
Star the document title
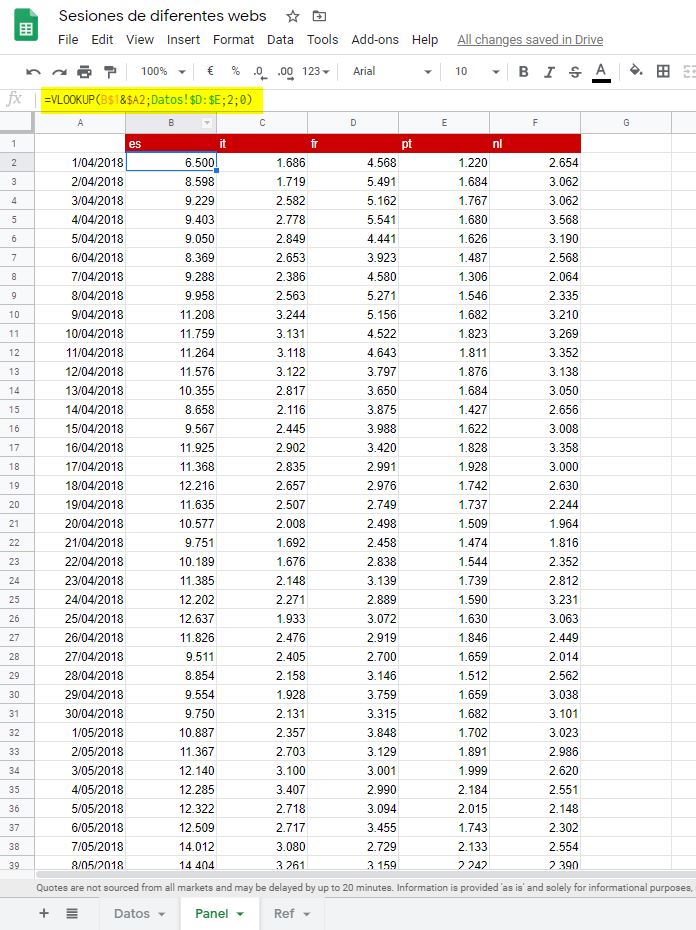click(x=293, y=16)
